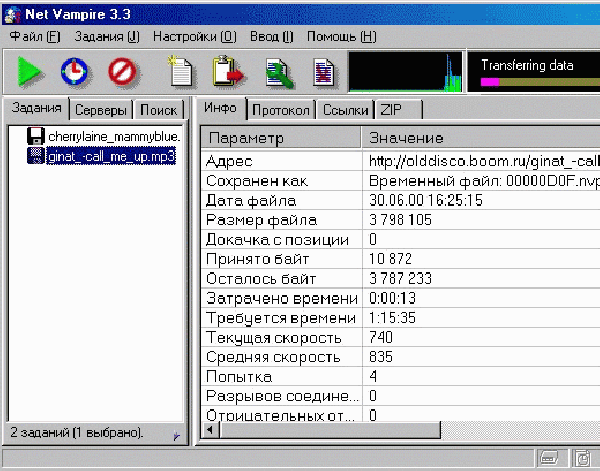The image size is (600, 471).
Task: Click the green Start download arrow
Action: 29,72
